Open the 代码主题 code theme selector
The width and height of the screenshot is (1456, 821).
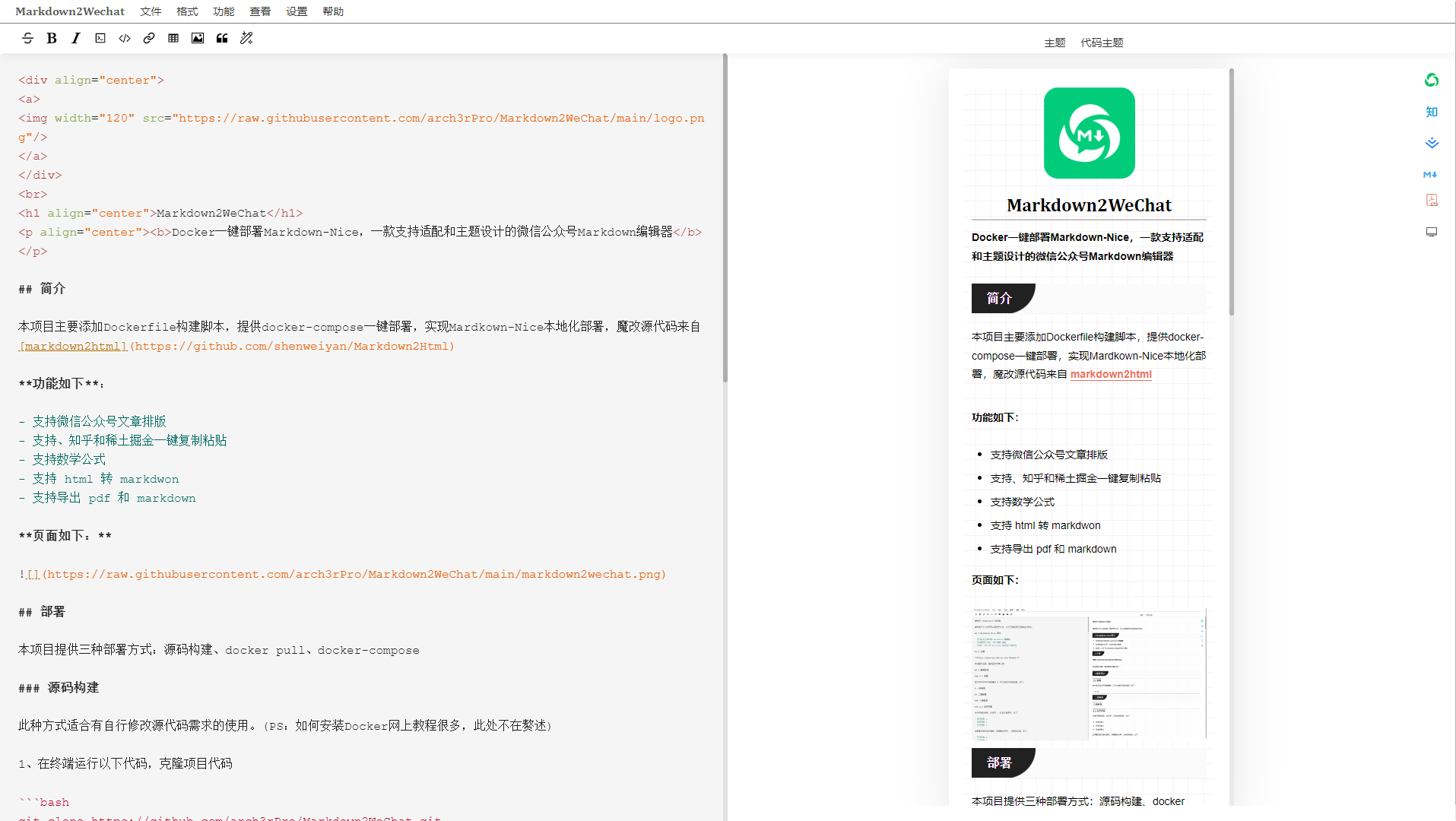coord(1102,43)
